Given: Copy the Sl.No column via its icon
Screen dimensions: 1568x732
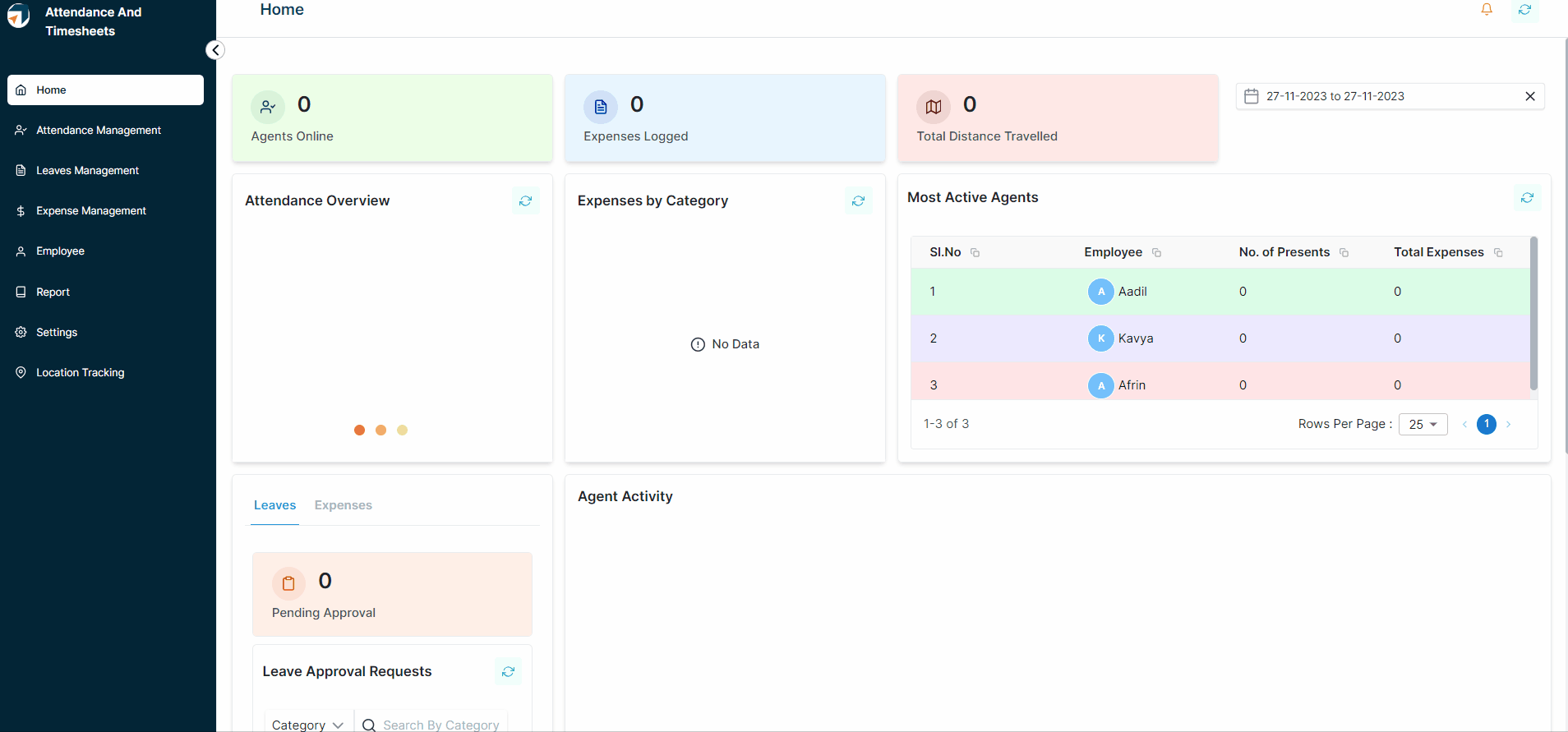Looking at the screenshot, I should (975, 253).
